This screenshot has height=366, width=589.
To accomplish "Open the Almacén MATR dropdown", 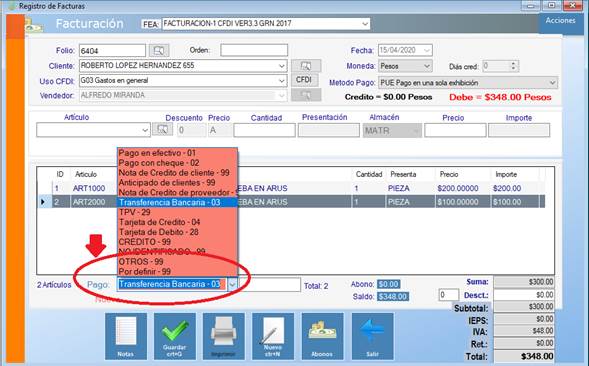I will pyautogui.click(x=416, y=131).
